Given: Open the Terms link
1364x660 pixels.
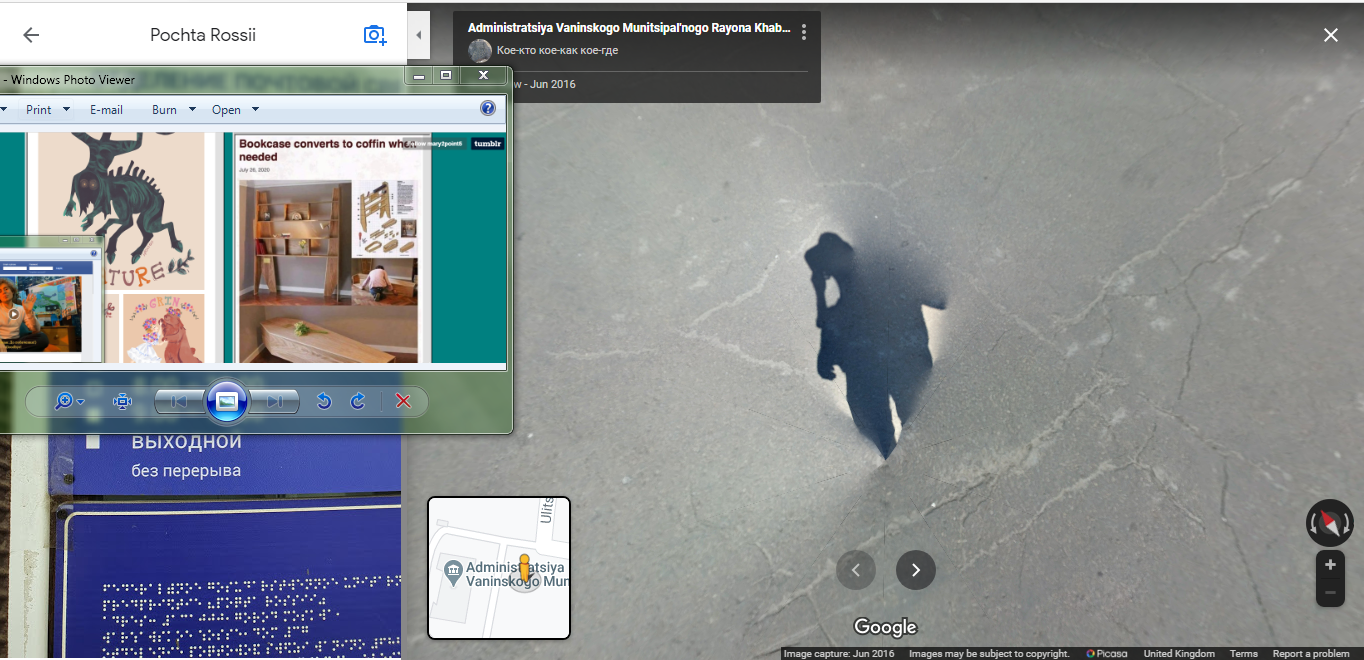Looking at the screenshot, I should (1244, 653).
